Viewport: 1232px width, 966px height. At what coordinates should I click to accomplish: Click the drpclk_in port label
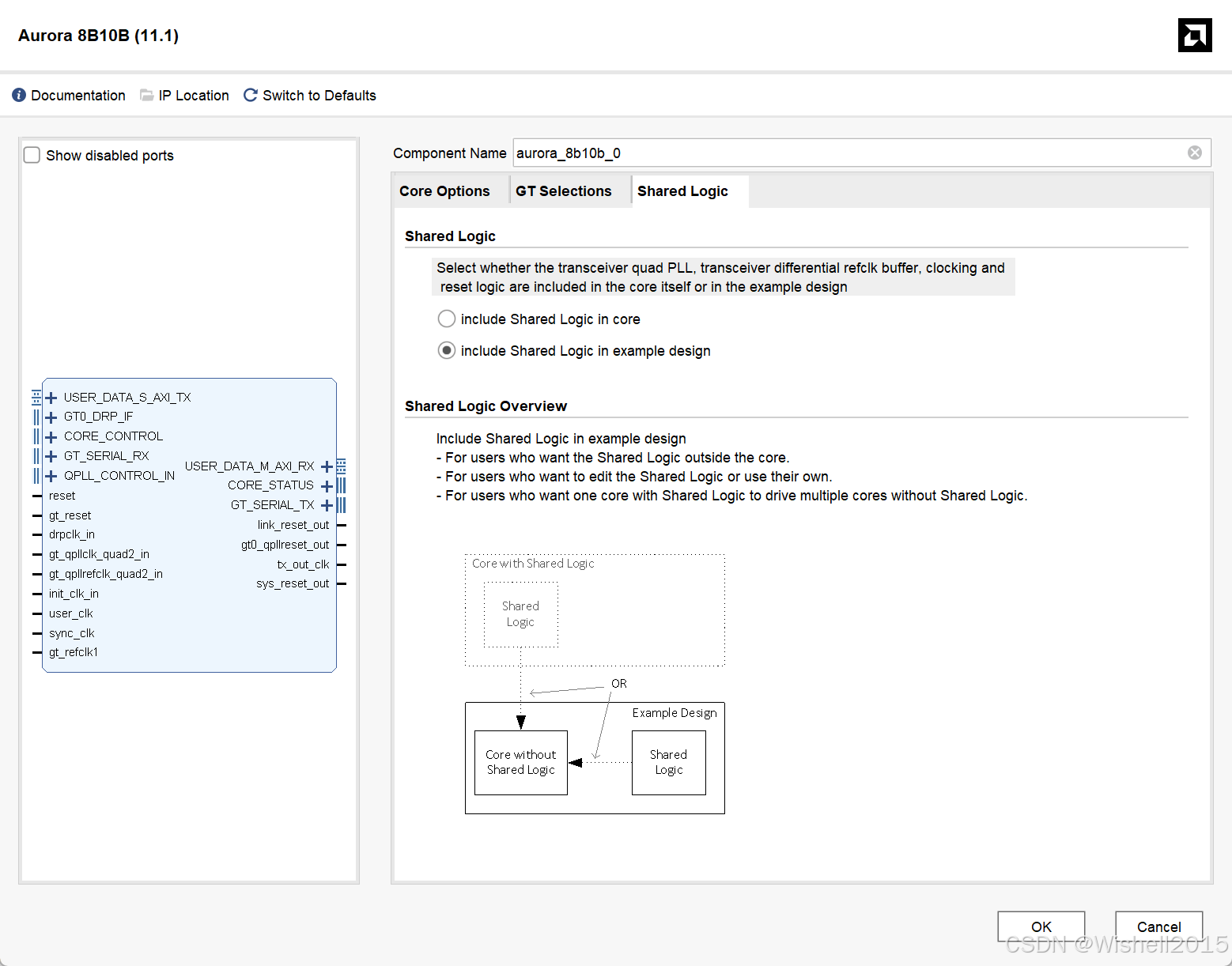pos(71,534)
